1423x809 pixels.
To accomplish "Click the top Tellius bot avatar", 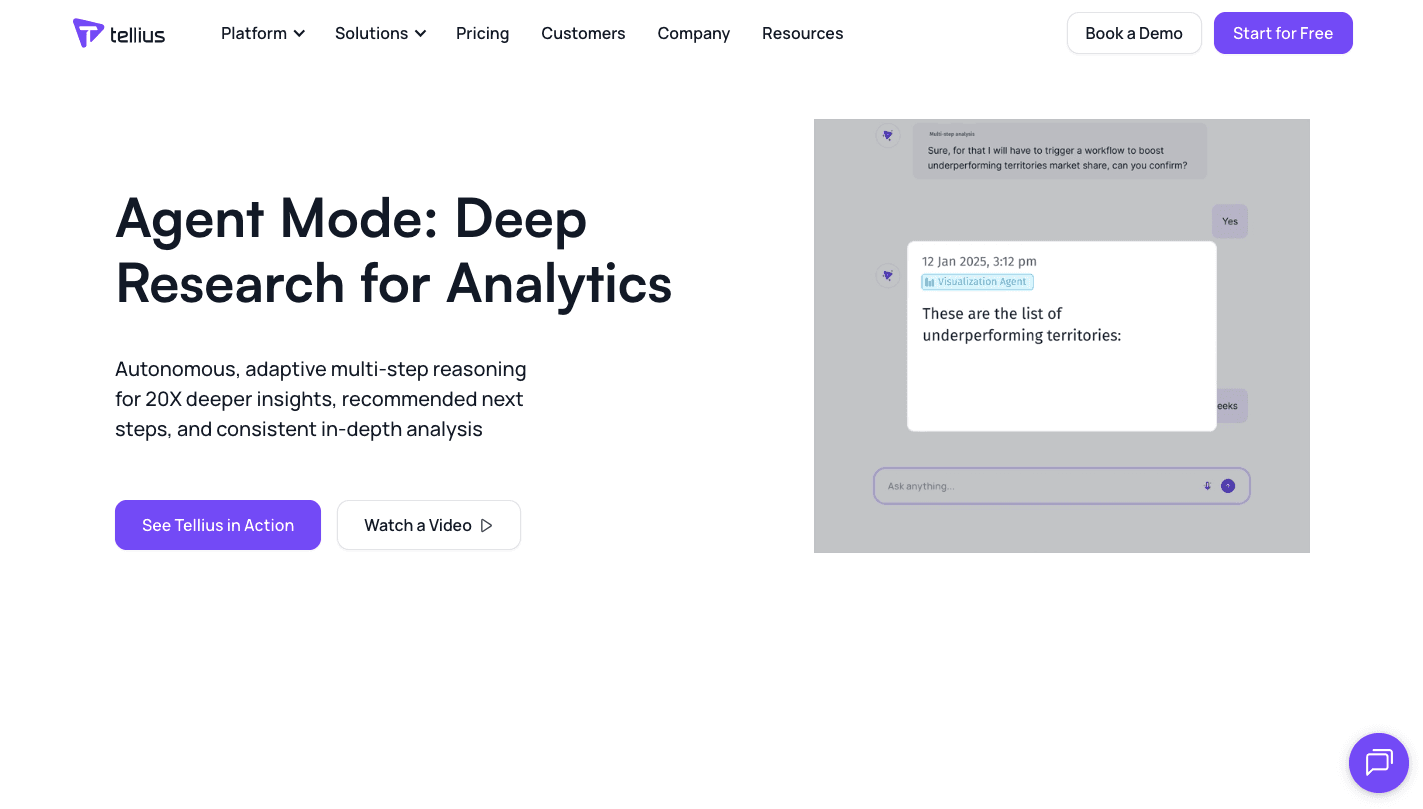I will [887, 136].
